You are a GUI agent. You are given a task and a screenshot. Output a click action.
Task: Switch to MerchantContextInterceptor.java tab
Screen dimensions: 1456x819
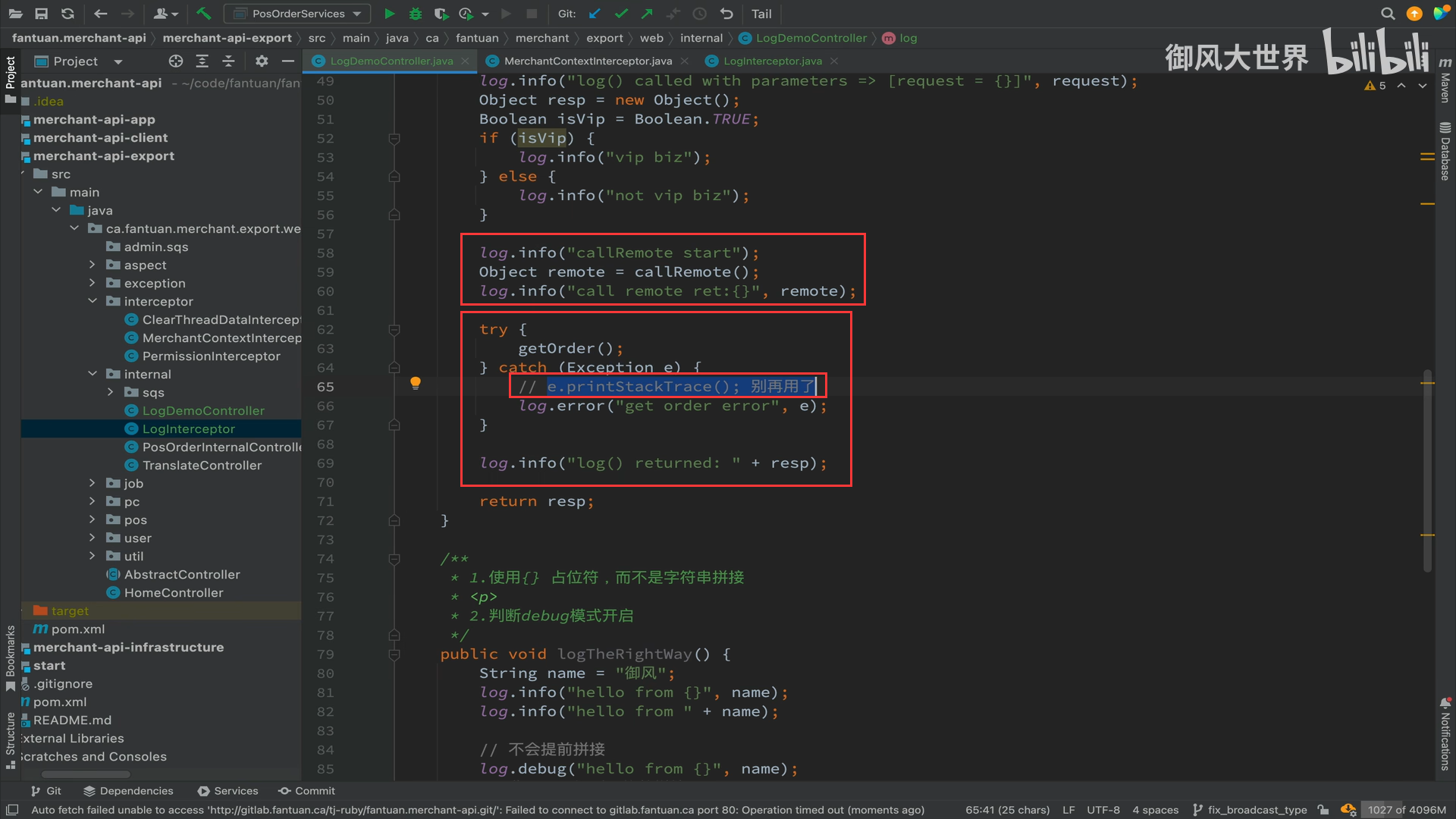coord(587,61)
